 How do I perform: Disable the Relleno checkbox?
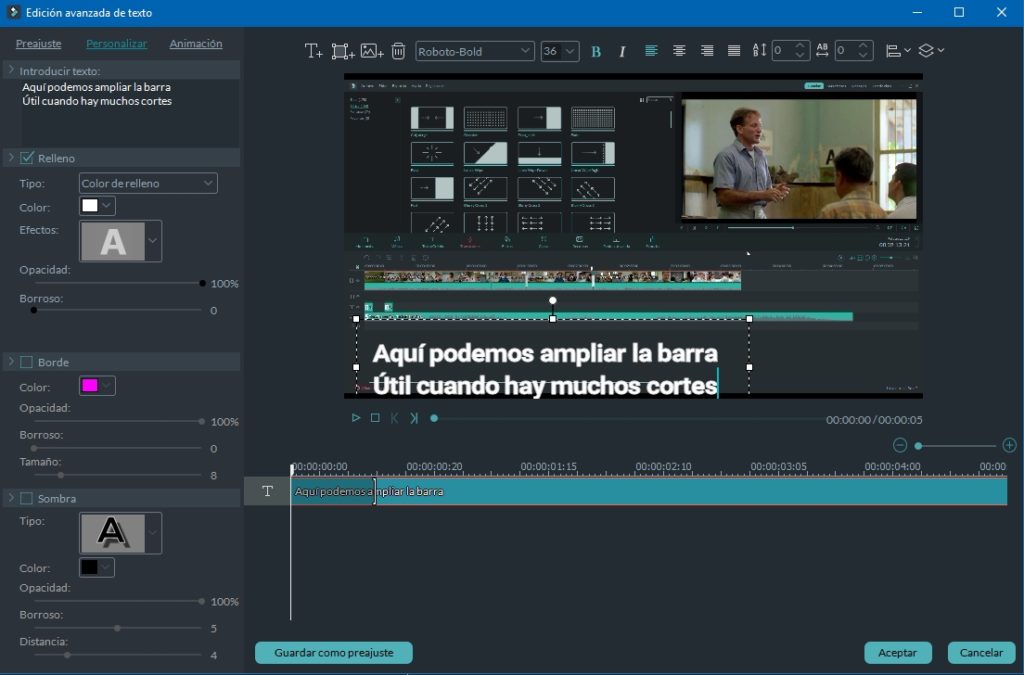(27, 158)
